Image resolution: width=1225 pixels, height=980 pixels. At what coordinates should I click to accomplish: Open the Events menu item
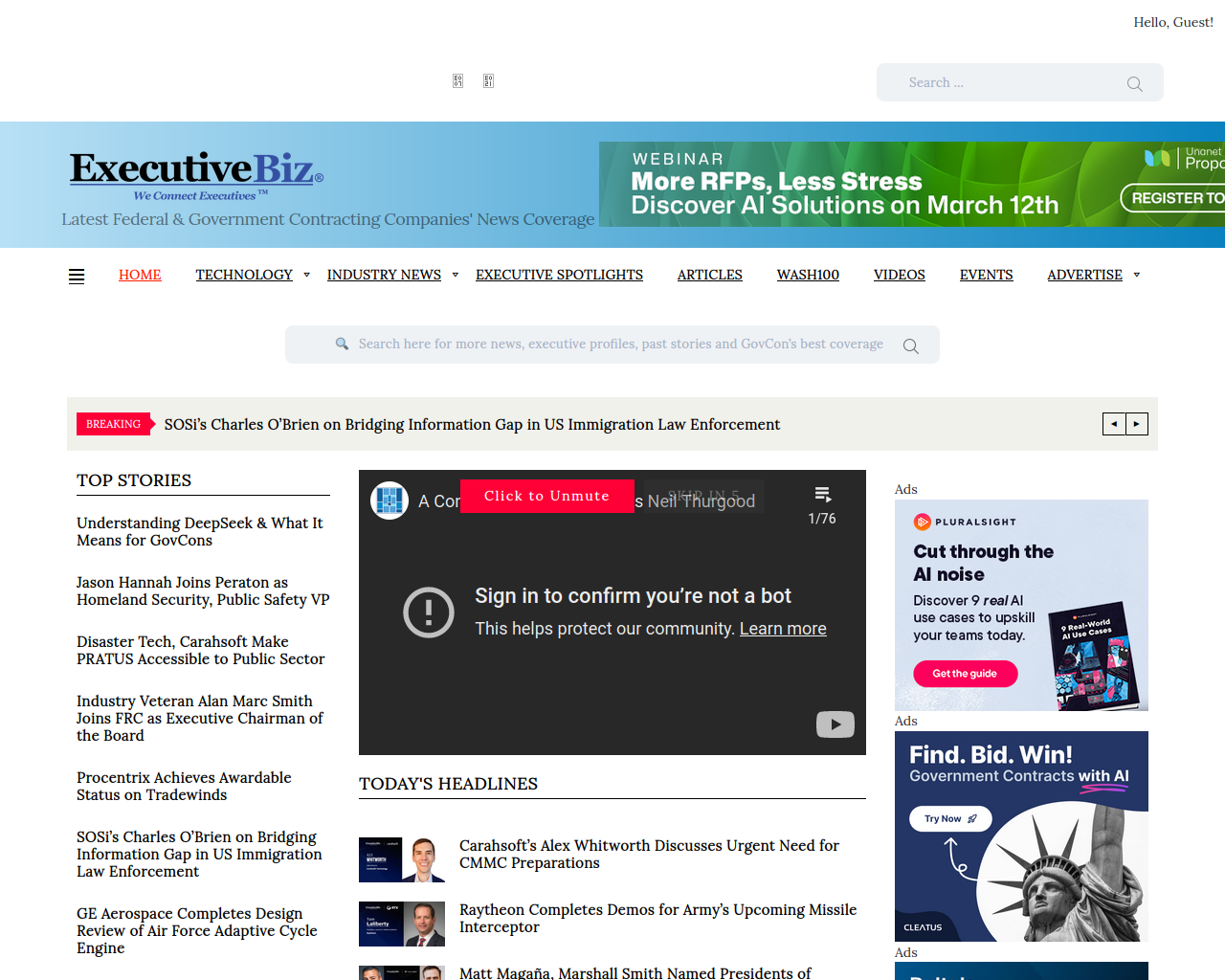[987, 275]
